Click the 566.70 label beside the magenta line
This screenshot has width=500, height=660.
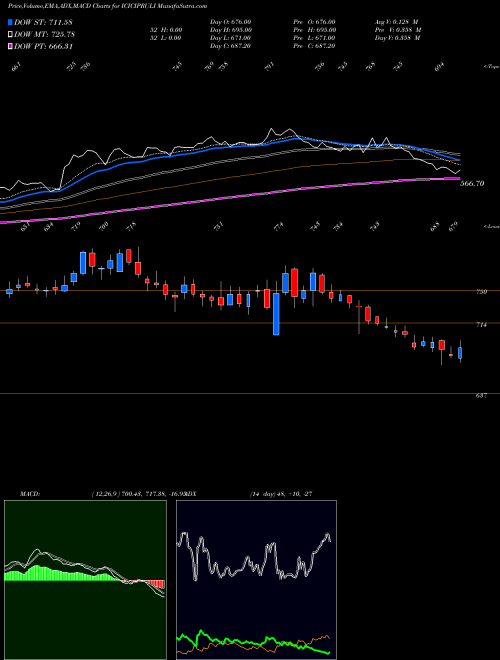pos(472,184)
